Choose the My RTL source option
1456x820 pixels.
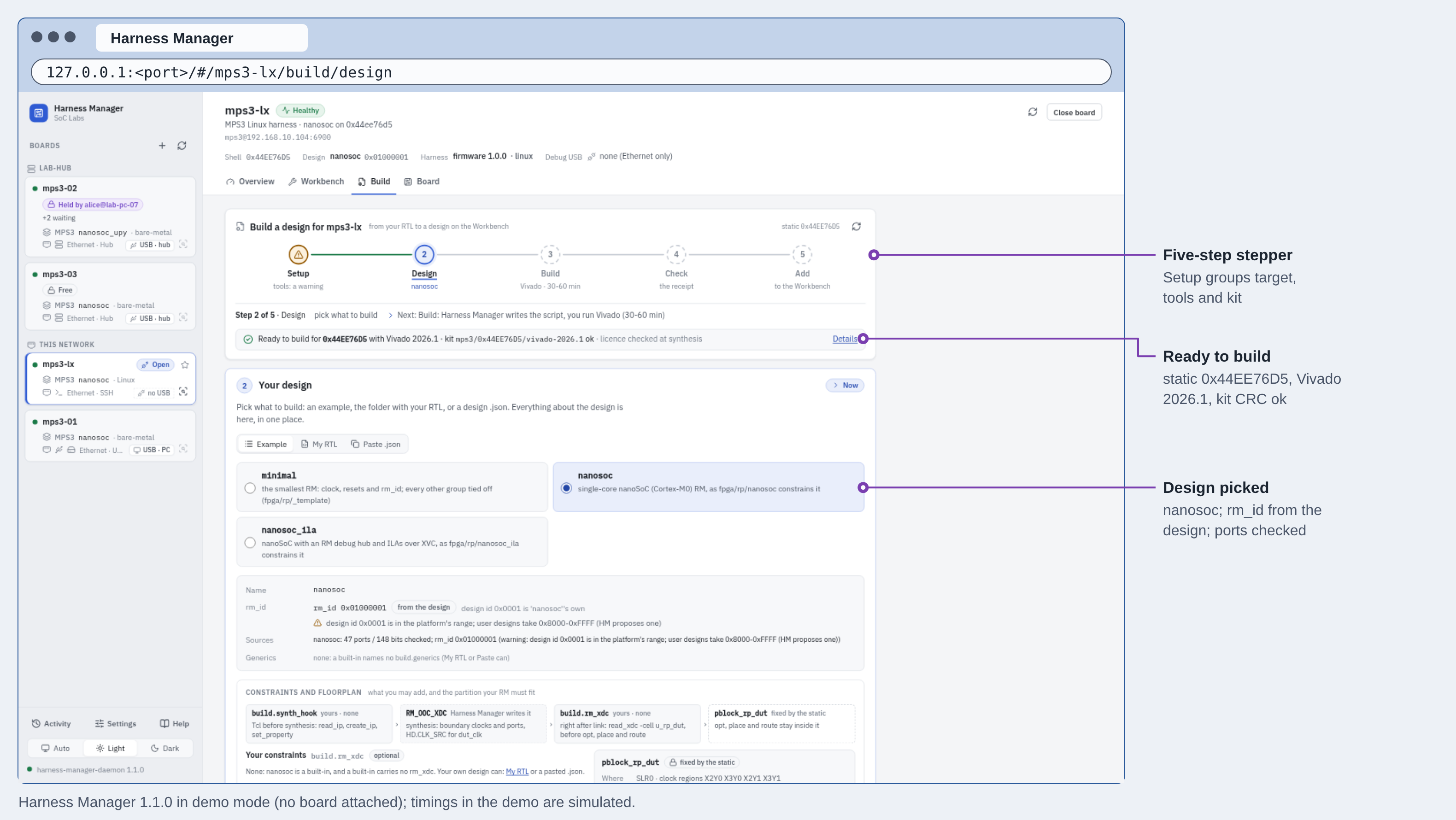[319, 445]
